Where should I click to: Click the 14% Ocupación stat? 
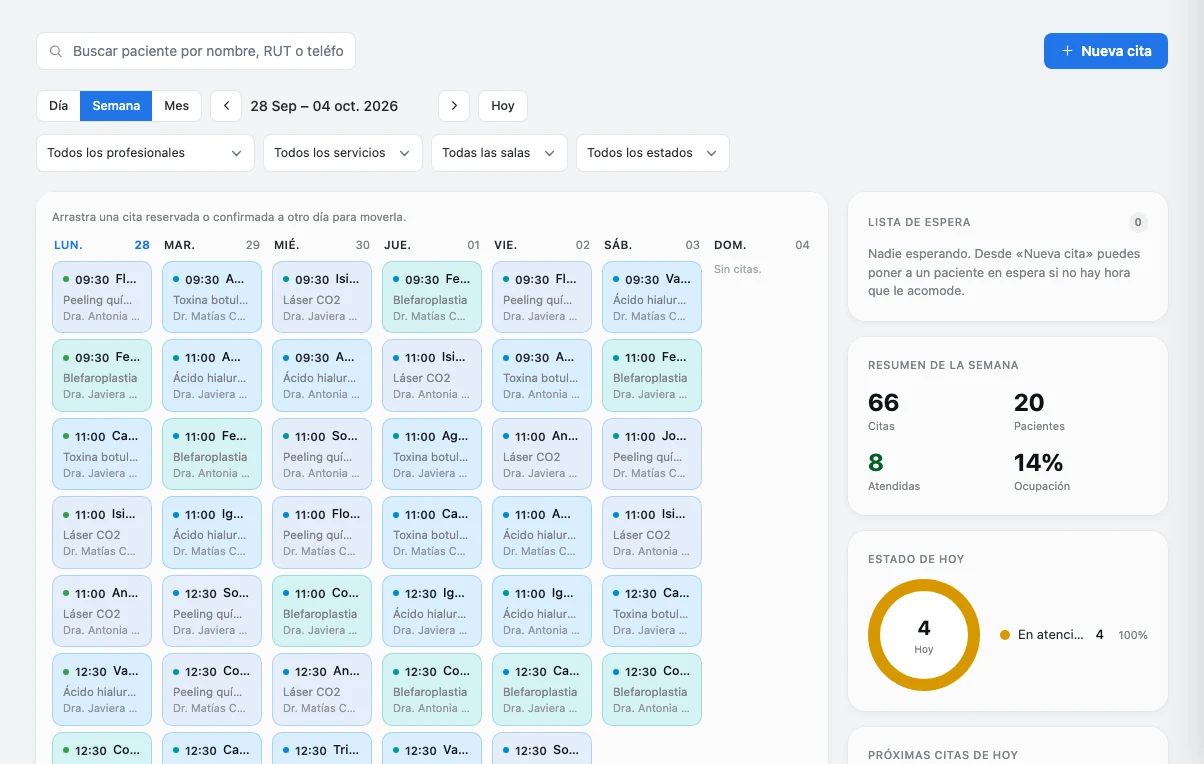[x=1042, y=470]
